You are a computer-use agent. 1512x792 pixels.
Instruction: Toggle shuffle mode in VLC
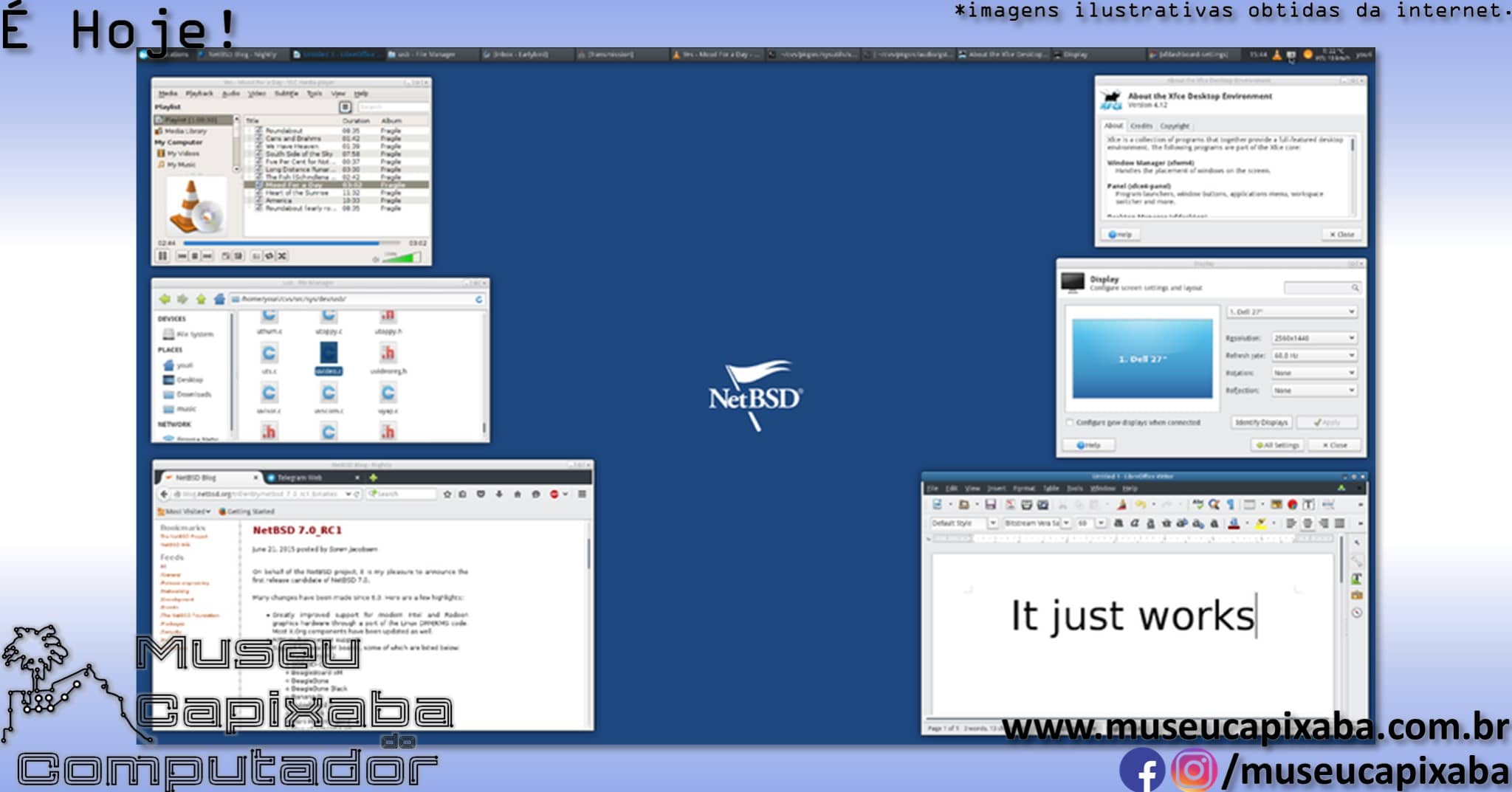click(282, 256)
